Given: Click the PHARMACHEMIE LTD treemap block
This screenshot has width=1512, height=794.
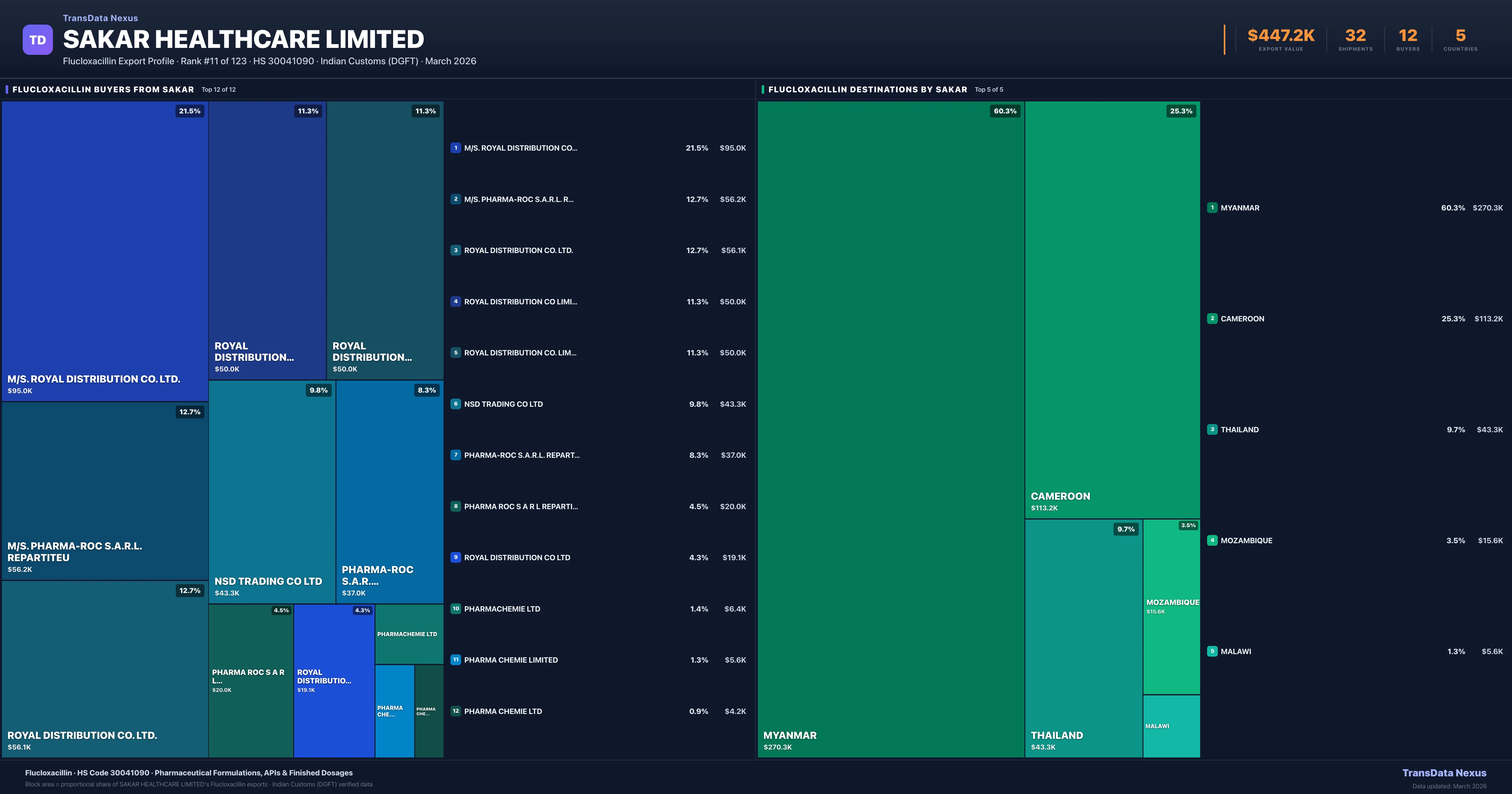Looking at the screenshot, I should (x=409, y=634).
